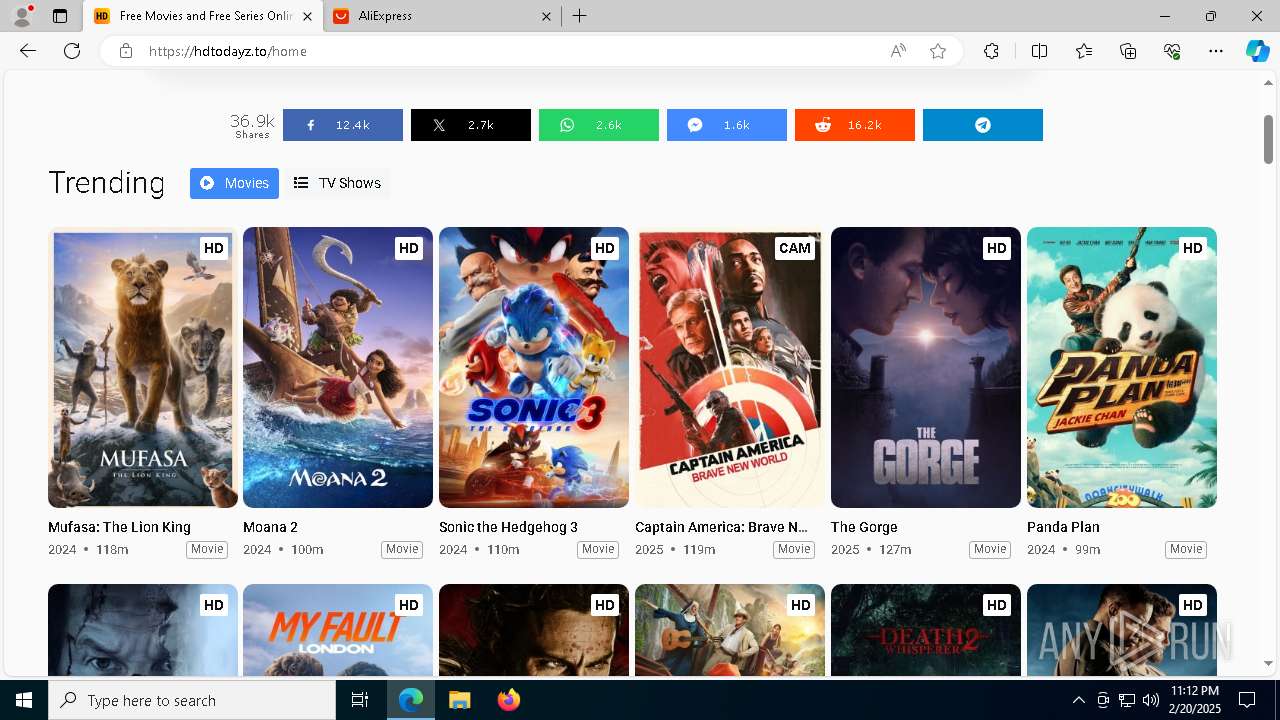Screen dimensions: 1280x720
Task: Select the Movies trending tab
Action: click(234, 183)
